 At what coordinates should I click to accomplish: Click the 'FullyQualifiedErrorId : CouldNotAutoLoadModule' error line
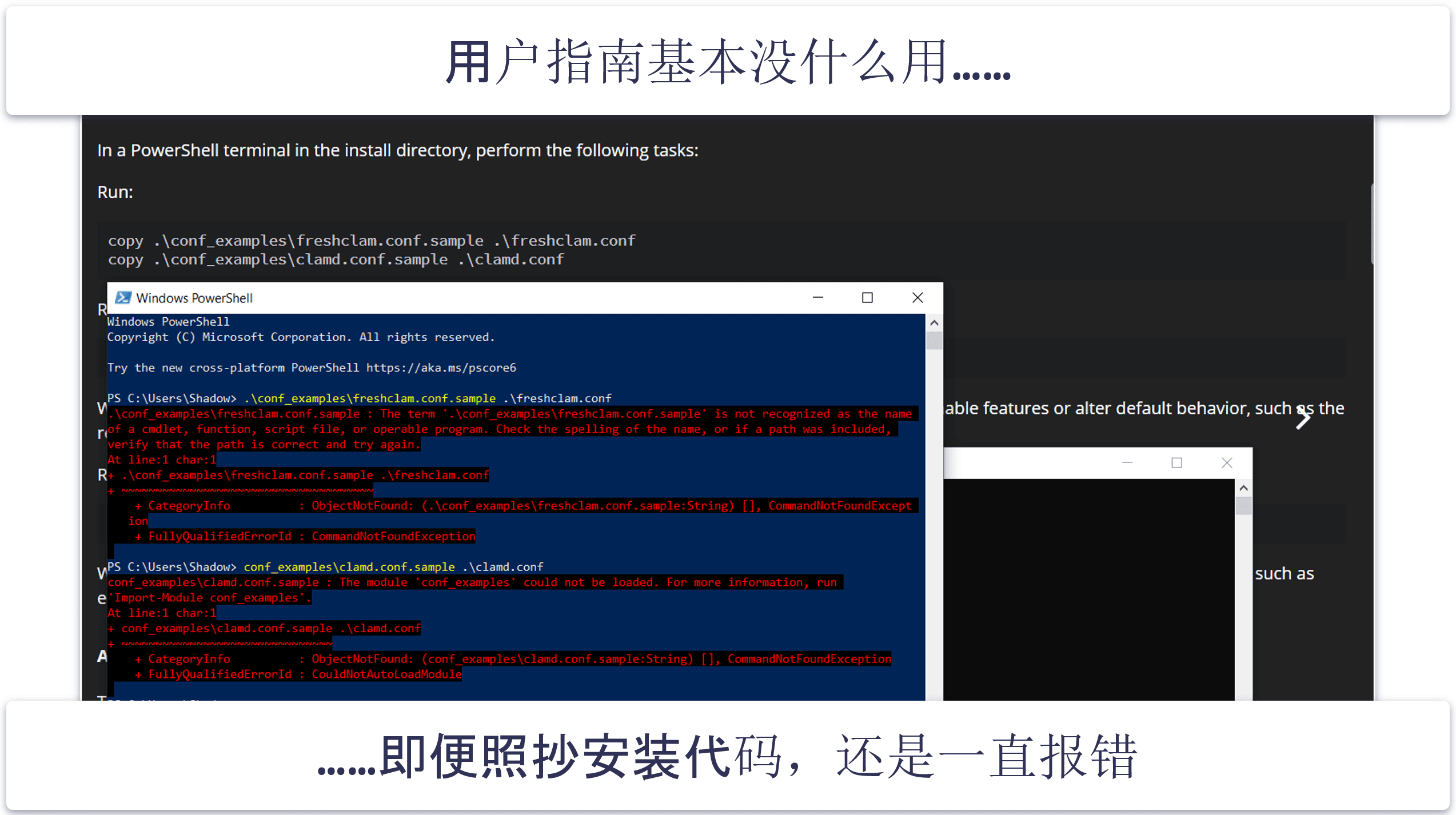coord(298,674)
